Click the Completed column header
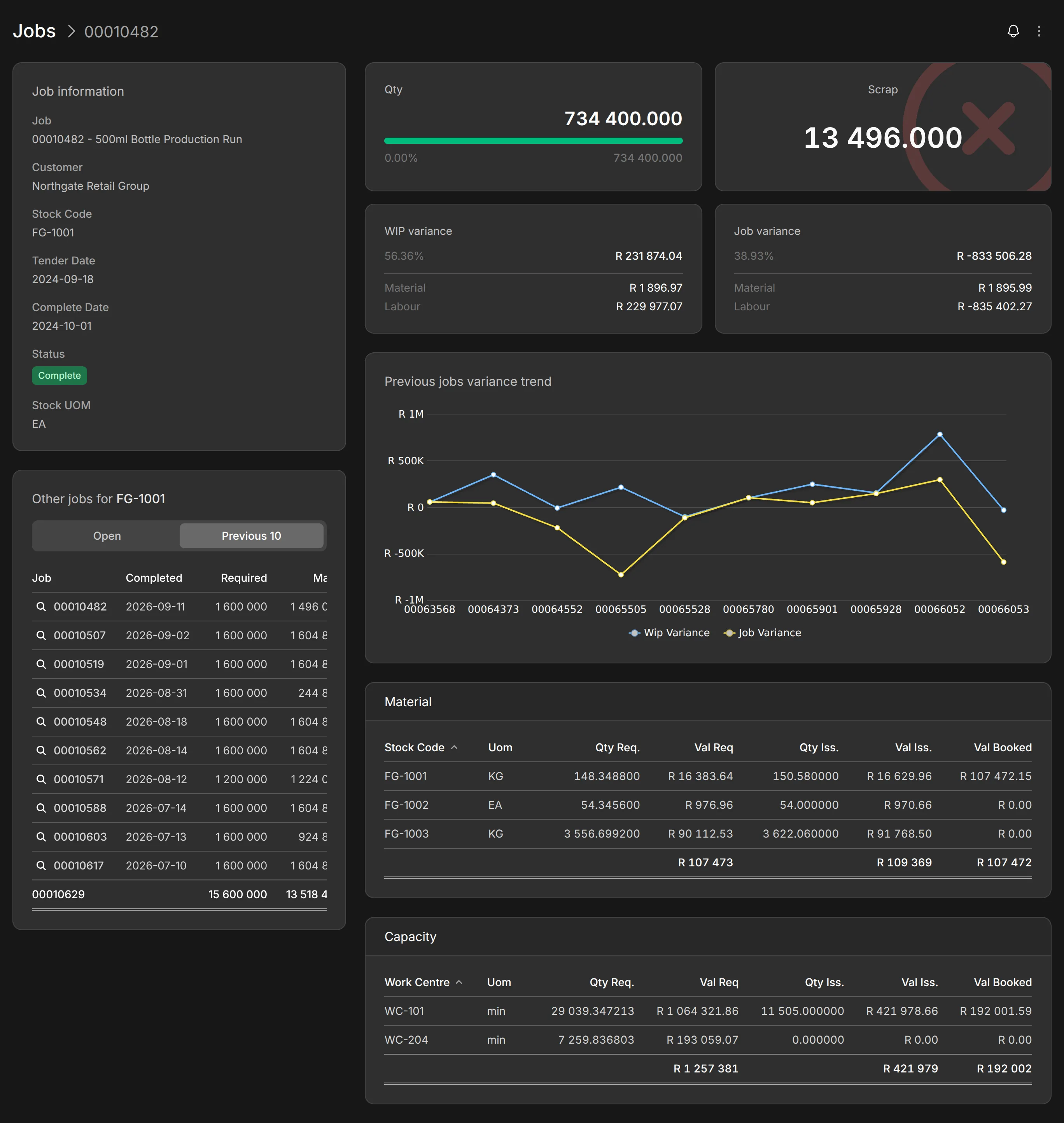 [x=154, y=578]
